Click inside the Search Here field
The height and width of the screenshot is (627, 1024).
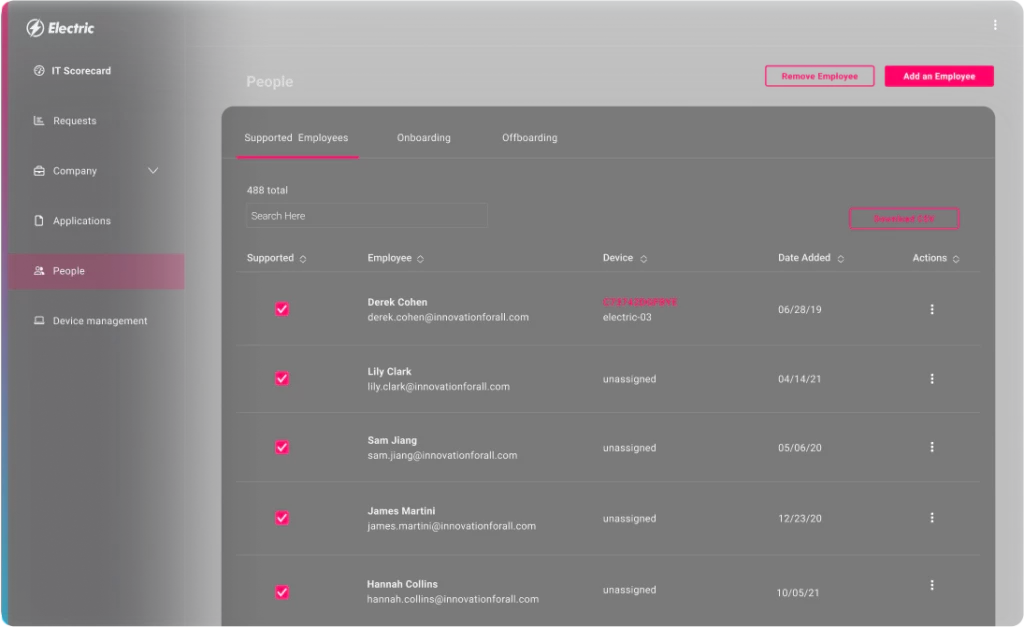366,215
